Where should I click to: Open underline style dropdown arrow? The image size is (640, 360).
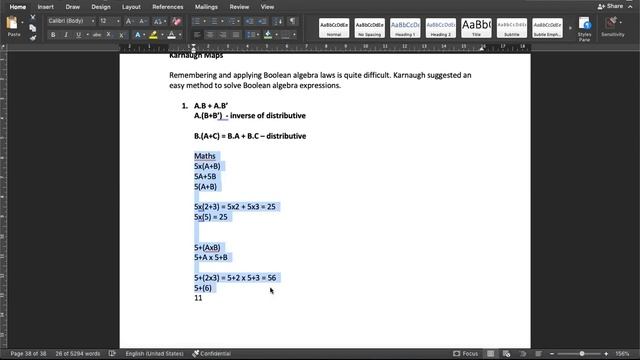[x=87, y=35]
